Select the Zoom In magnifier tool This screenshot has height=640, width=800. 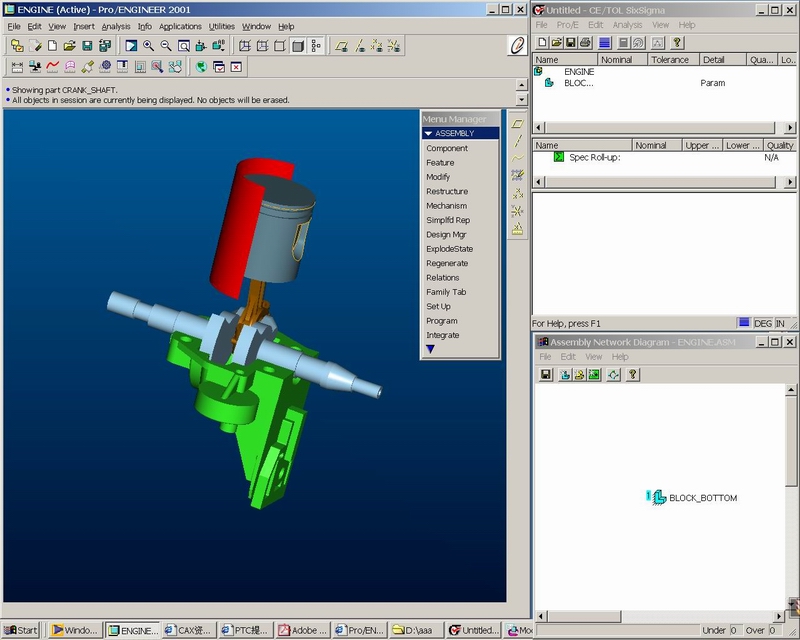(x=148, y=46)
